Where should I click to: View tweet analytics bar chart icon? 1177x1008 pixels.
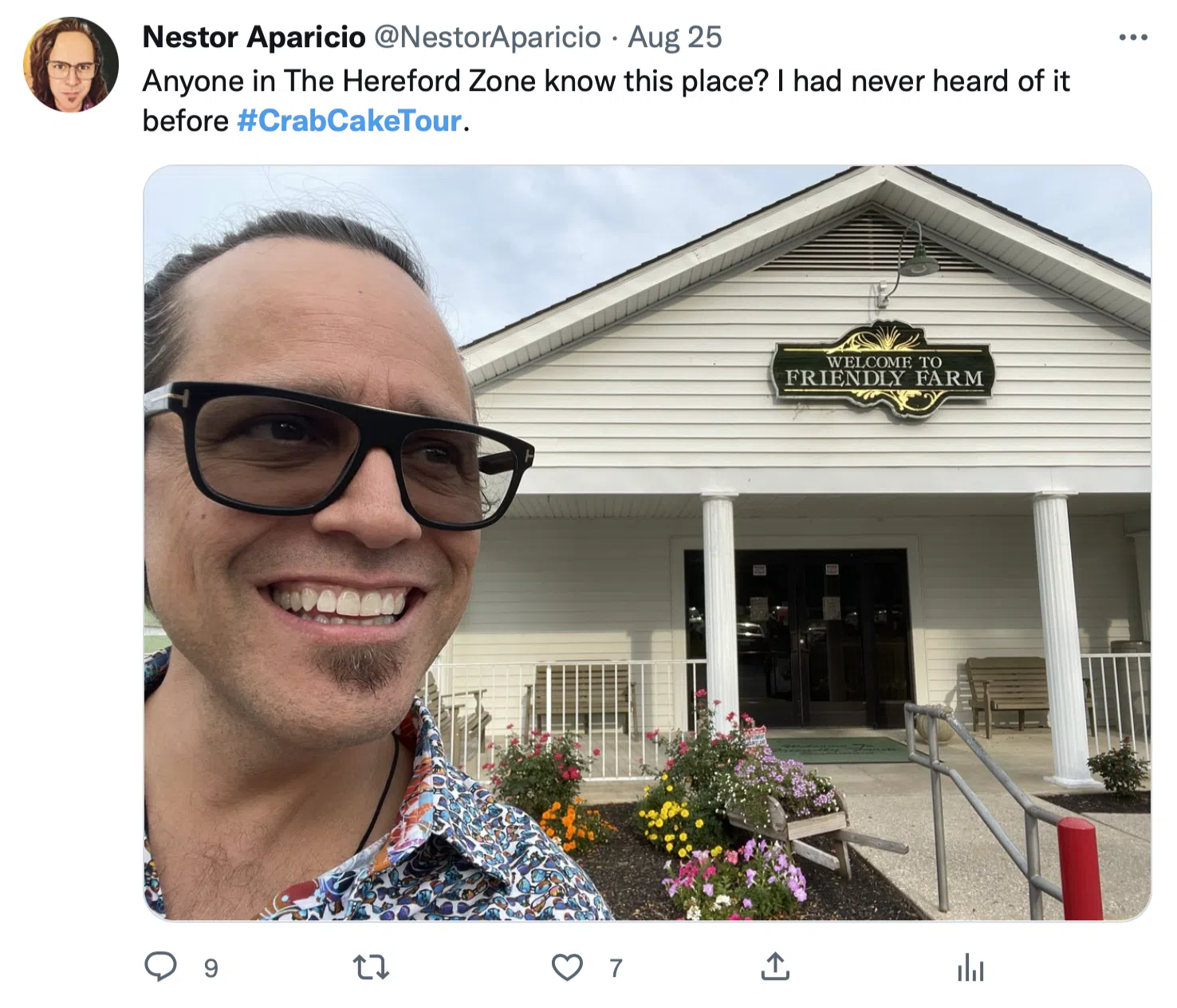click(970, 967)
